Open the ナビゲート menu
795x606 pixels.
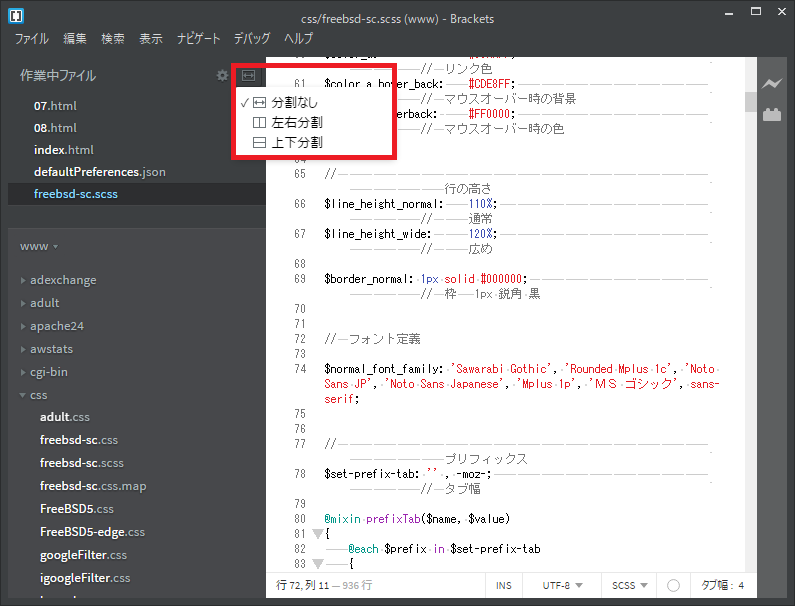(x=198, y=39)
